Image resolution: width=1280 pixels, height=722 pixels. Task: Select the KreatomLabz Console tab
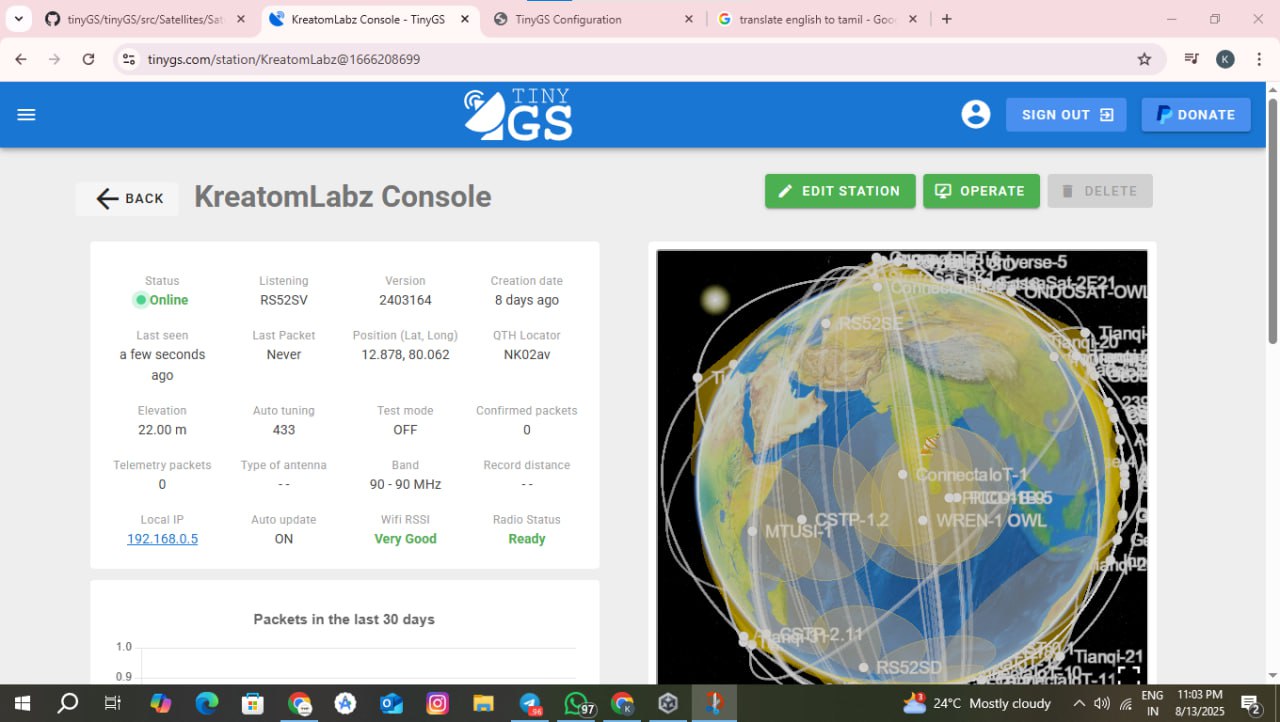tap(370, 19)
